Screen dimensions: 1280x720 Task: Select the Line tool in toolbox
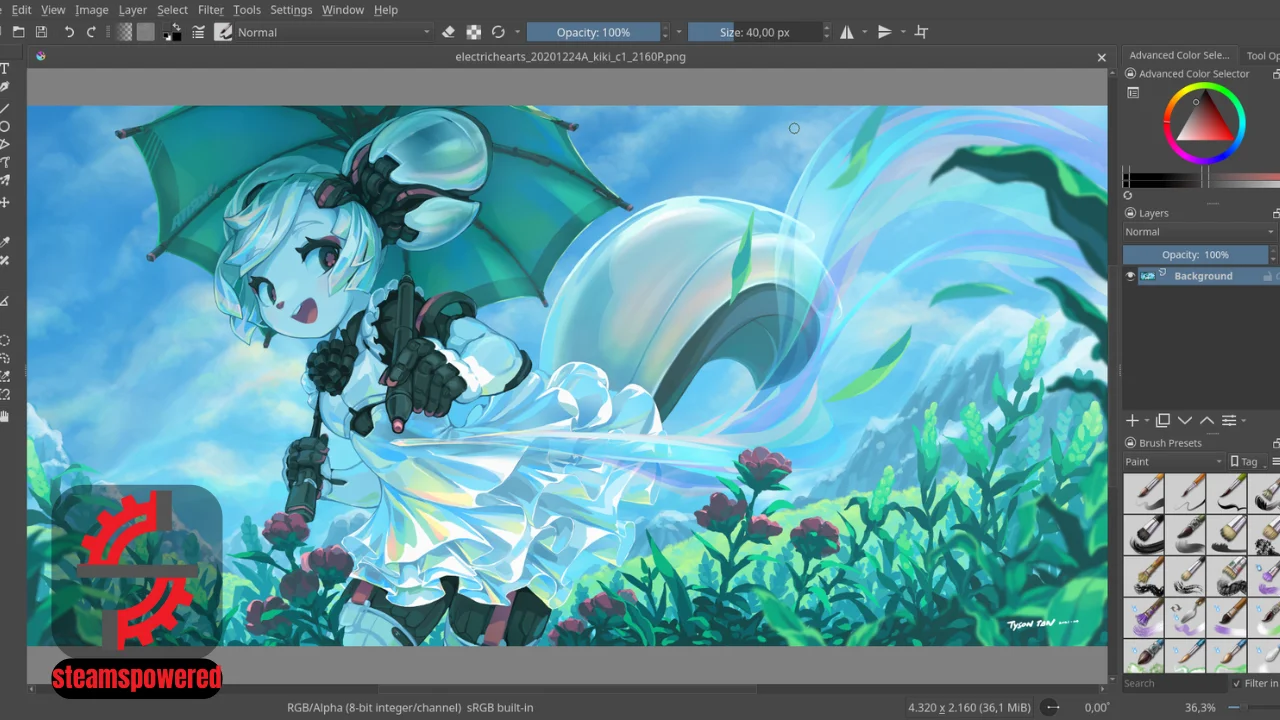pos(5,107)
